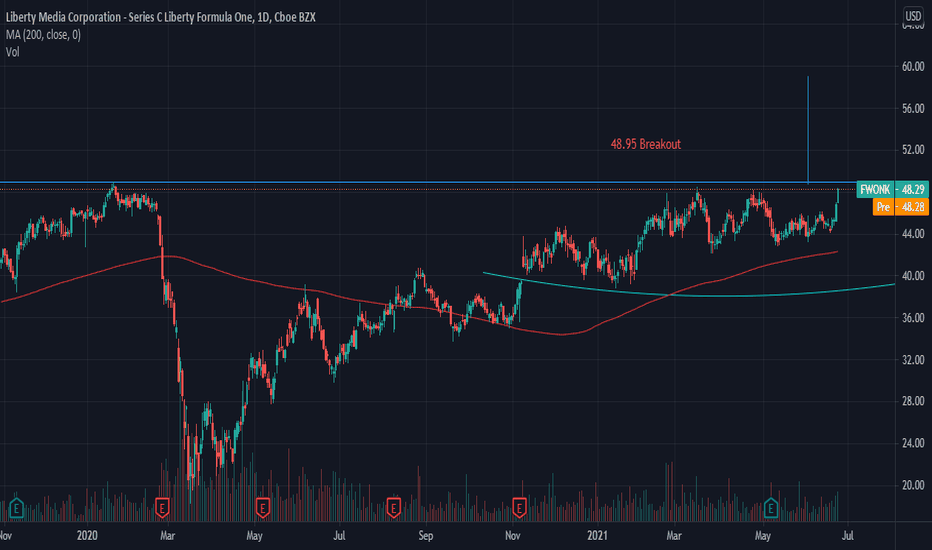Screen dimensions: 932x550
Task: Select the MA (200, close, 0) indicator legend
Action: coord(43,35)
